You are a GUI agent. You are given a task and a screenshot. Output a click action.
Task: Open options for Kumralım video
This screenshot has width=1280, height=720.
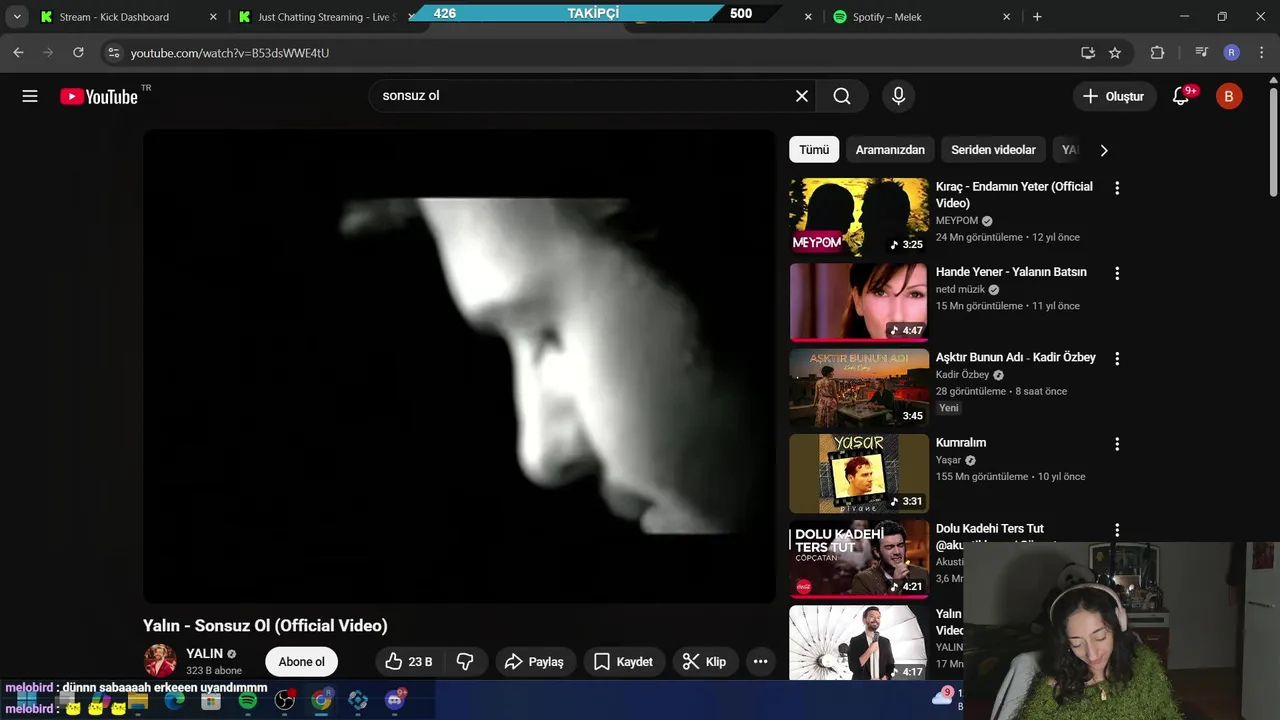coord(1117,444)
